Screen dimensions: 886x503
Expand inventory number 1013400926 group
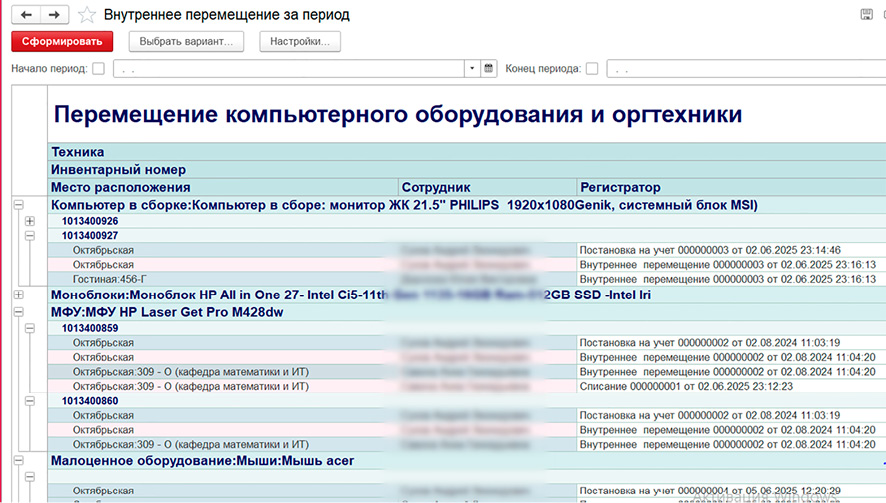coord(30,221)
